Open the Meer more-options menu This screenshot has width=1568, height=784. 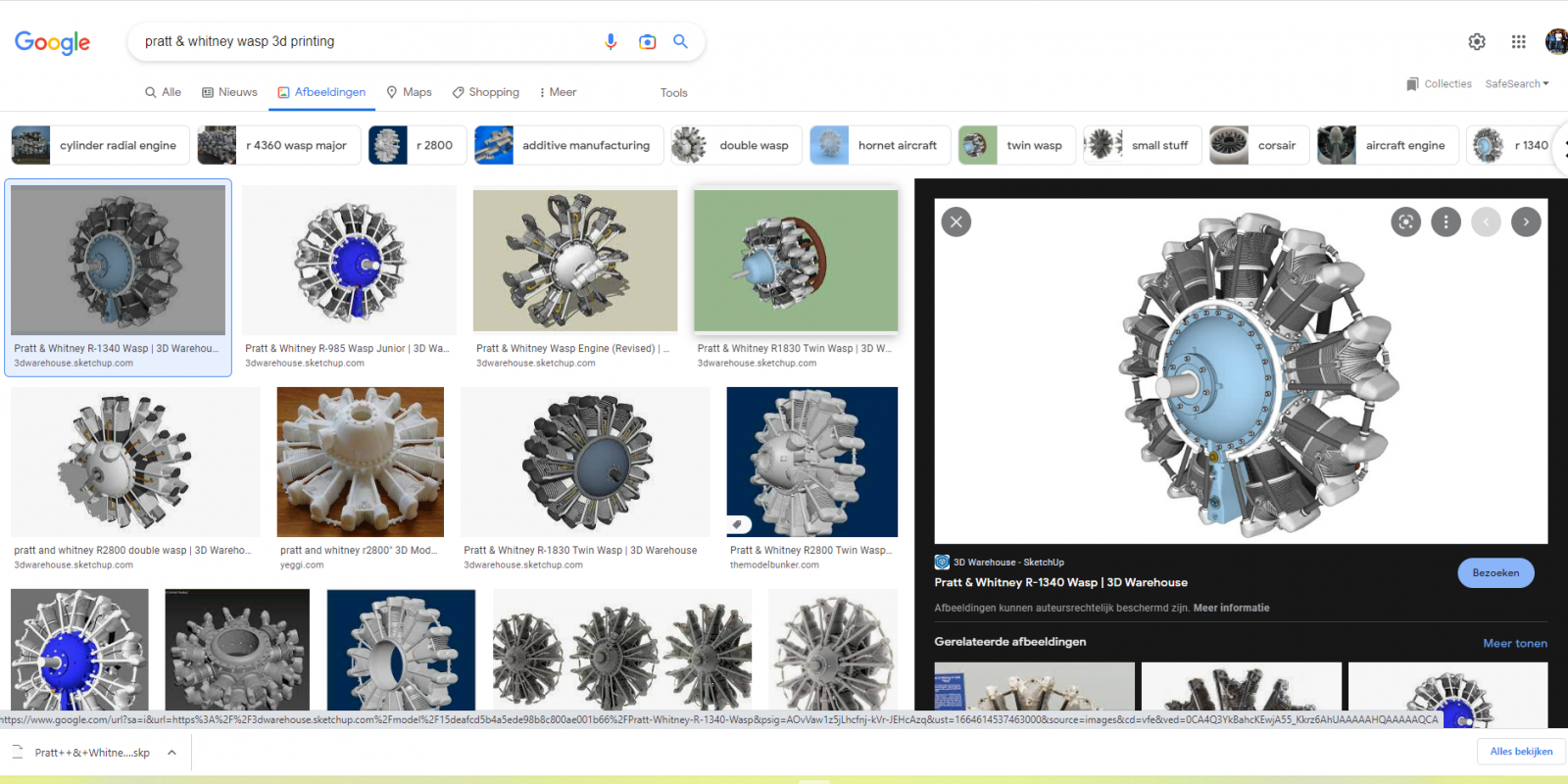pyautogui.click(x=558, y=92)
